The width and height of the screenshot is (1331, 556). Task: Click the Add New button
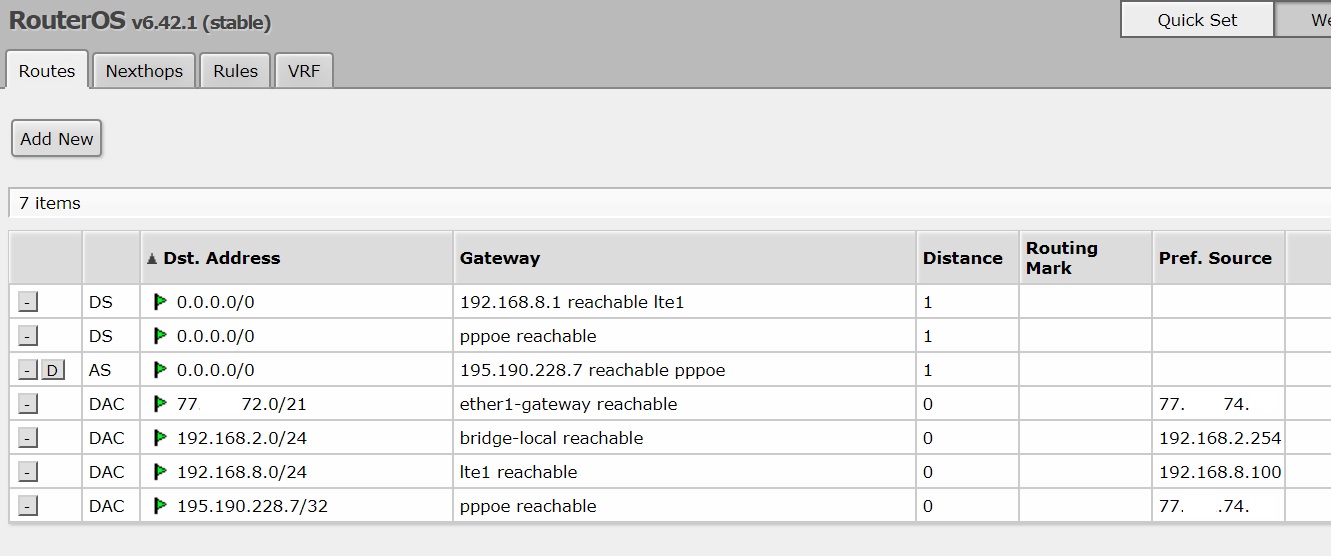pyautogui.click(x=57, y=139)
